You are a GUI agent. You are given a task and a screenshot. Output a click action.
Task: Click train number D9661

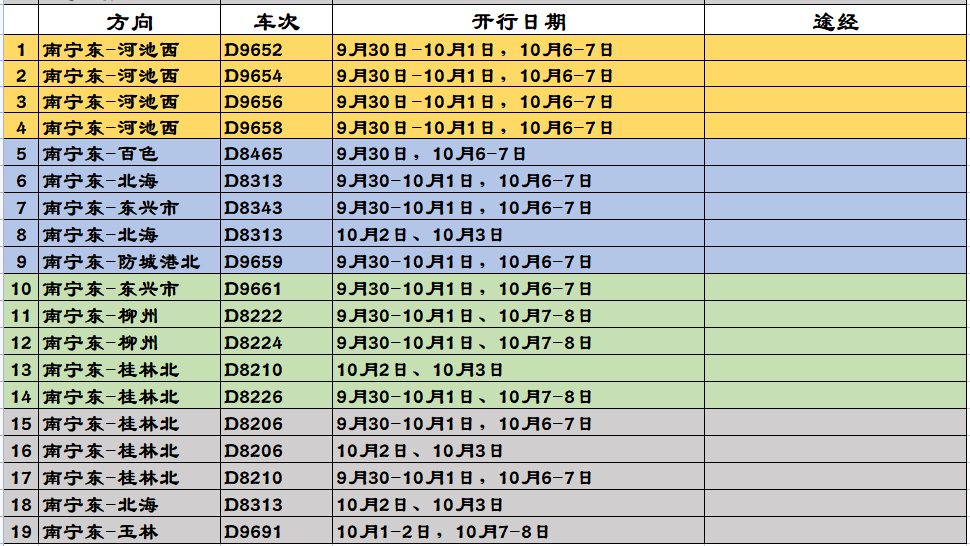253,289
